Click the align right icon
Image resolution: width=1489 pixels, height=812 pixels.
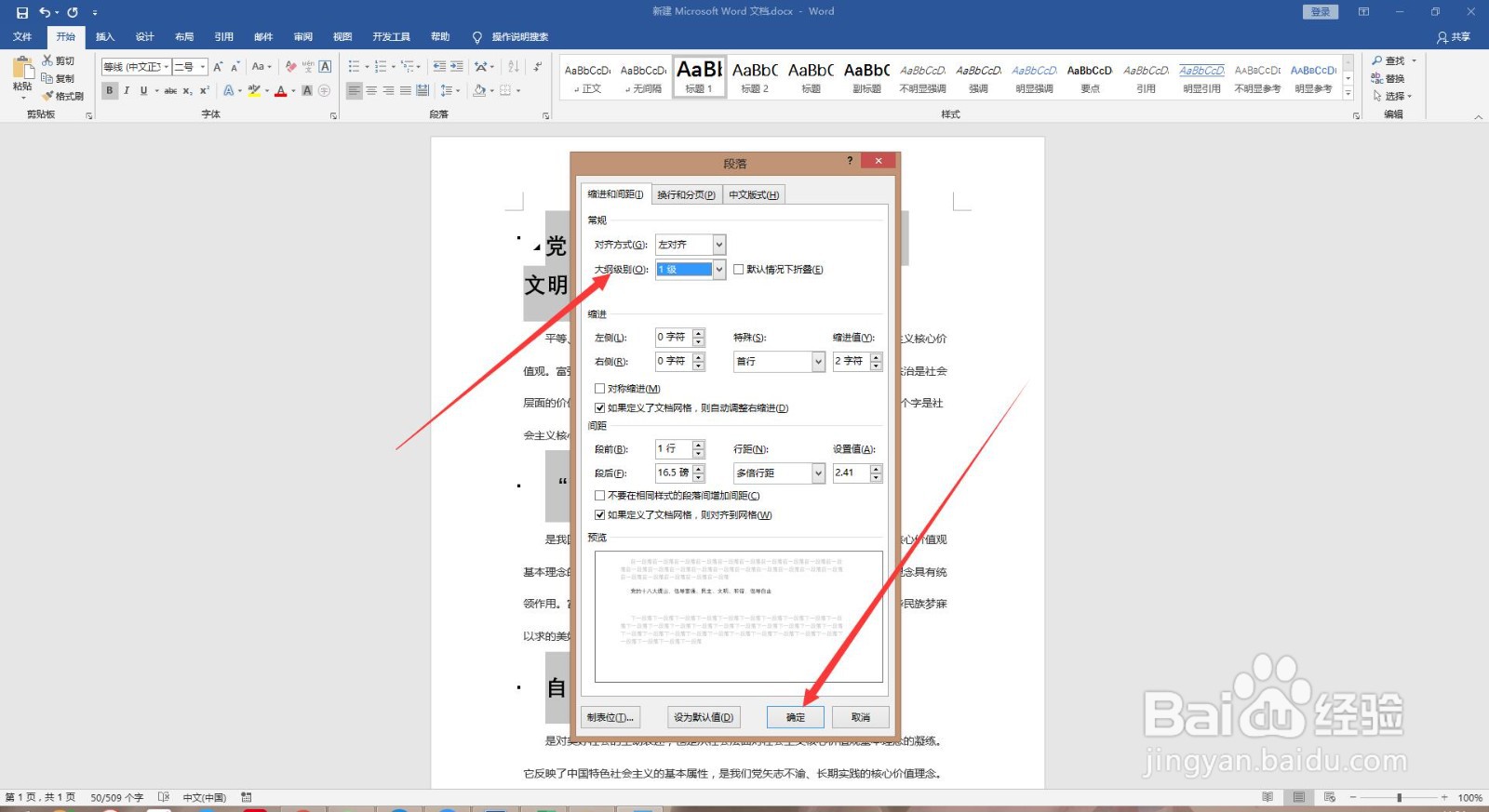tap(388, 90)
